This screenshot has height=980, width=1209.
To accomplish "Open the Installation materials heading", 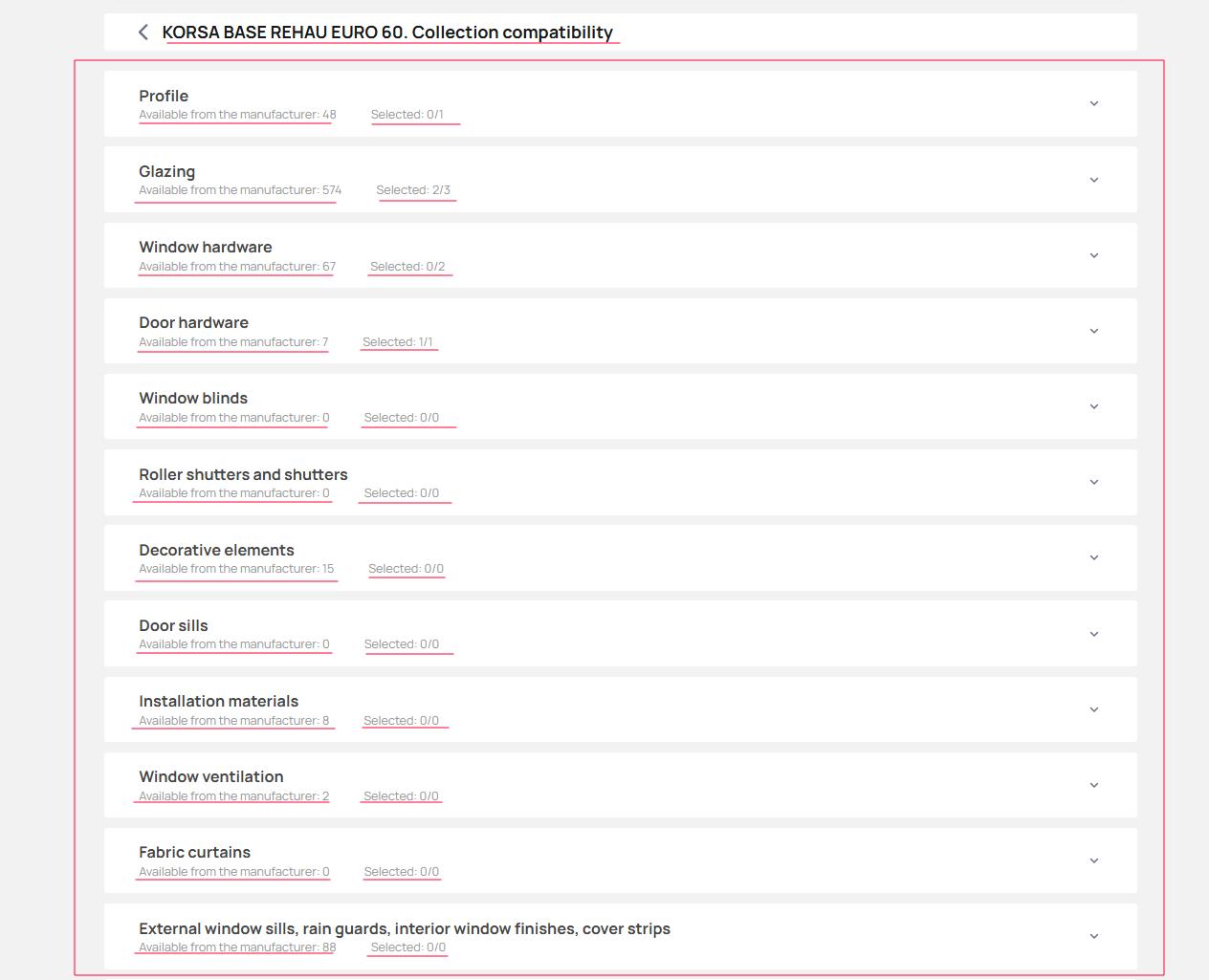I will (x=218, y=701).
